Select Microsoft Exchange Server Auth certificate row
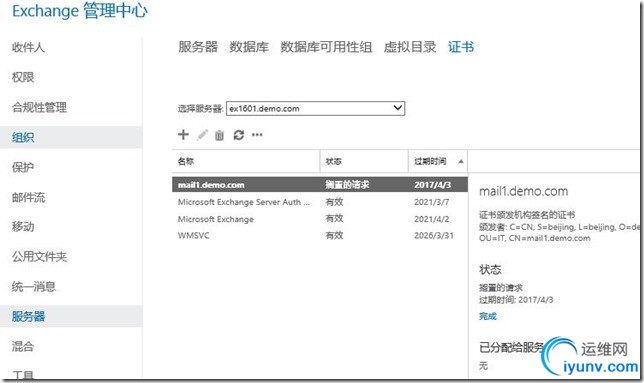 320,202
